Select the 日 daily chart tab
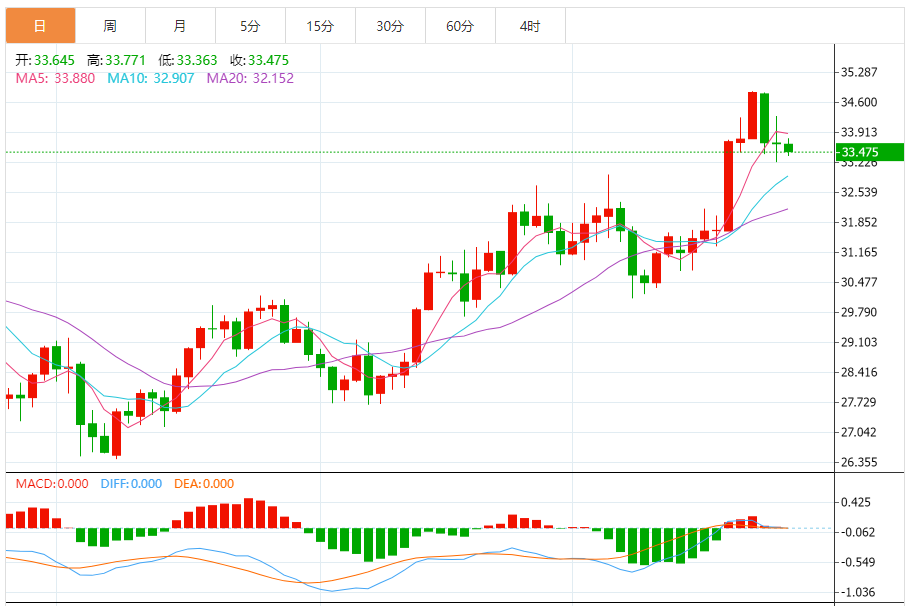Viewport: 908px width, 606px height. point(41,26)
